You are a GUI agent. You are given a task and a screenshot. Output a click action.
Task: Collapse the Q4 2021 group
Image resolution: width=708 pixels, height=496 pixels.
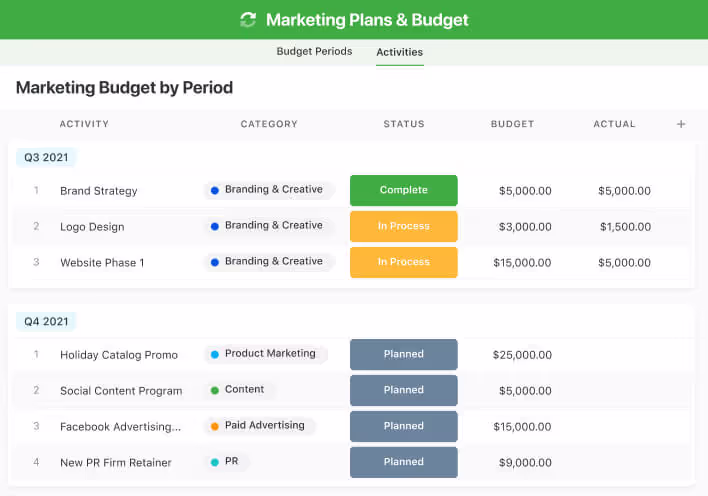pos(46,321)
